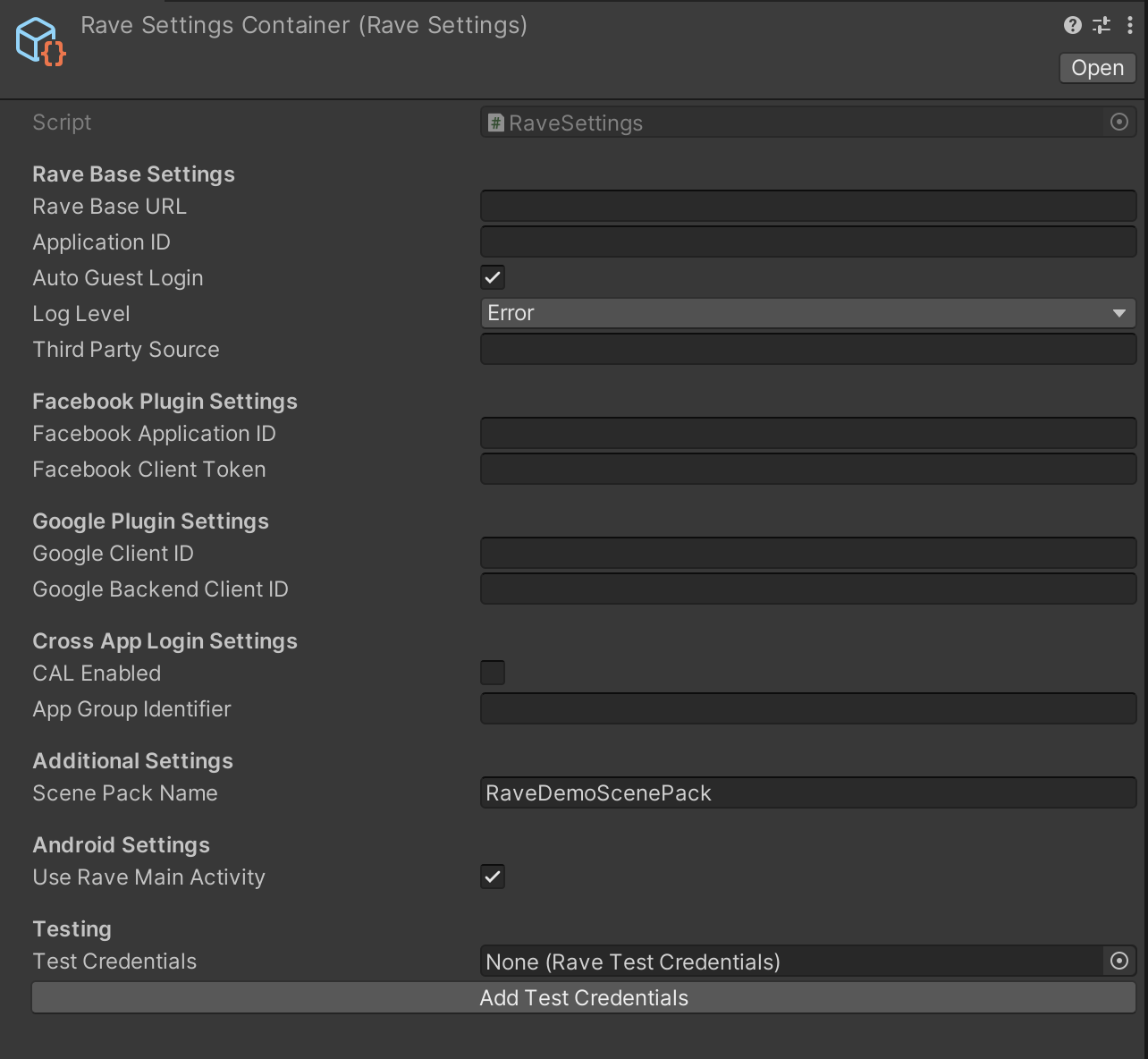The height and width of the screenshot is (1059, 1148).
Task: Open the three-dot component options menu
Action: coord(1130,25)
